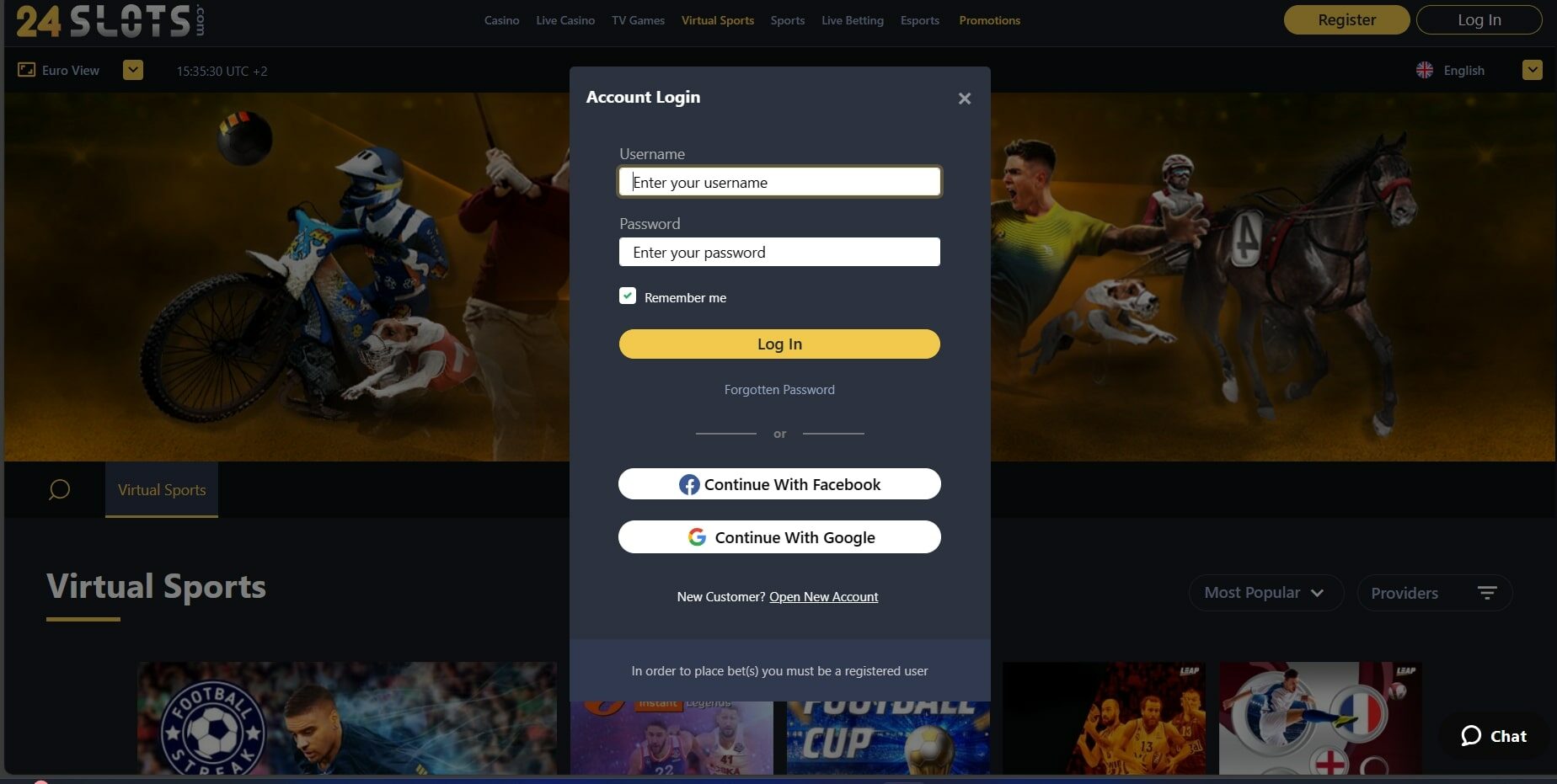The width and height of the screenshot is (1557, 784).
Task: Click the Google logo icon
Action: (x=697, y=537)
